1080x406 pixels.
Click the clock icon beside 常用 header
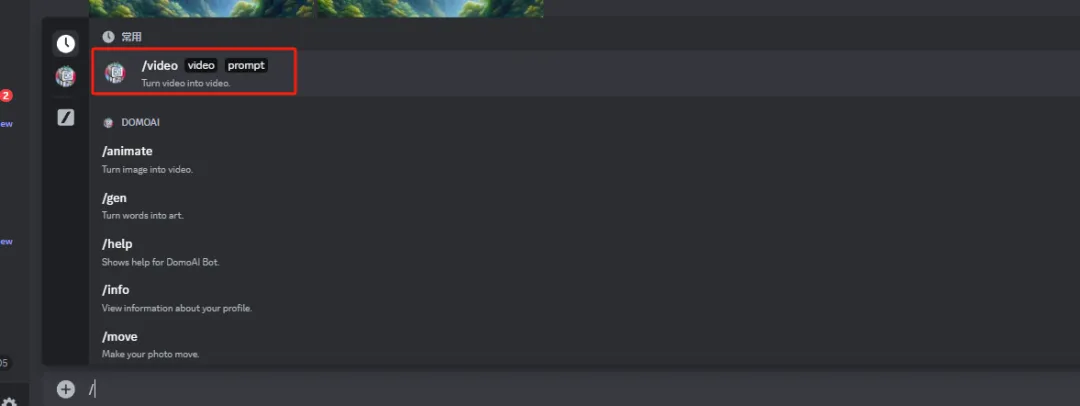pyautogui.click(x=108, y=37)
